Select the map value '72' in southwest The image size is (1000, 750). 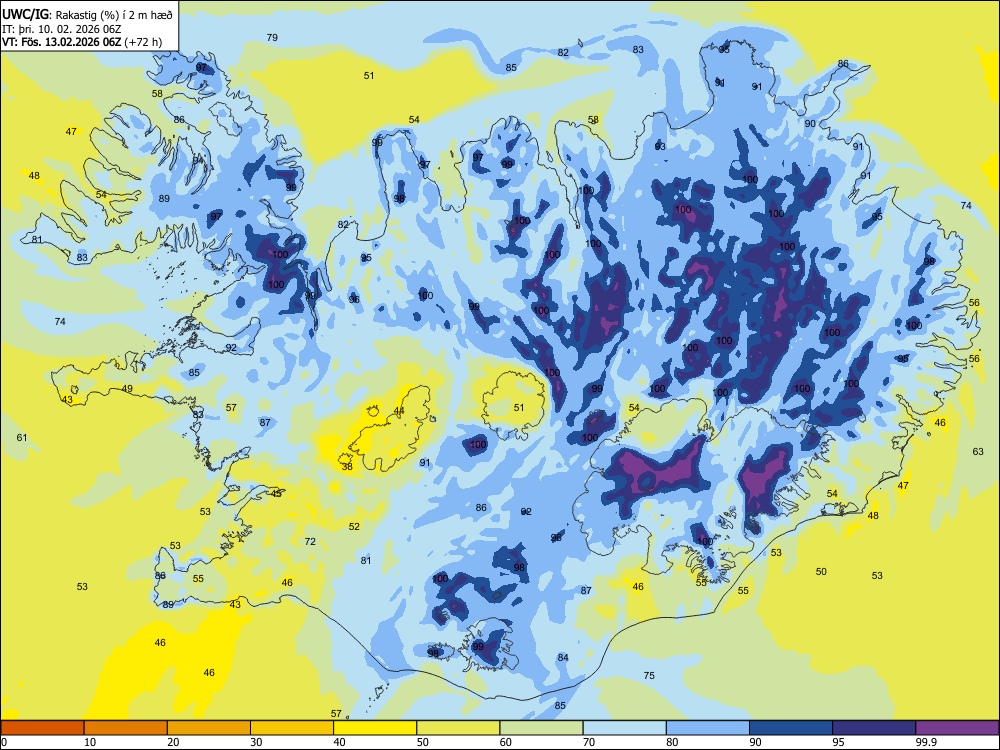point(310,541)
